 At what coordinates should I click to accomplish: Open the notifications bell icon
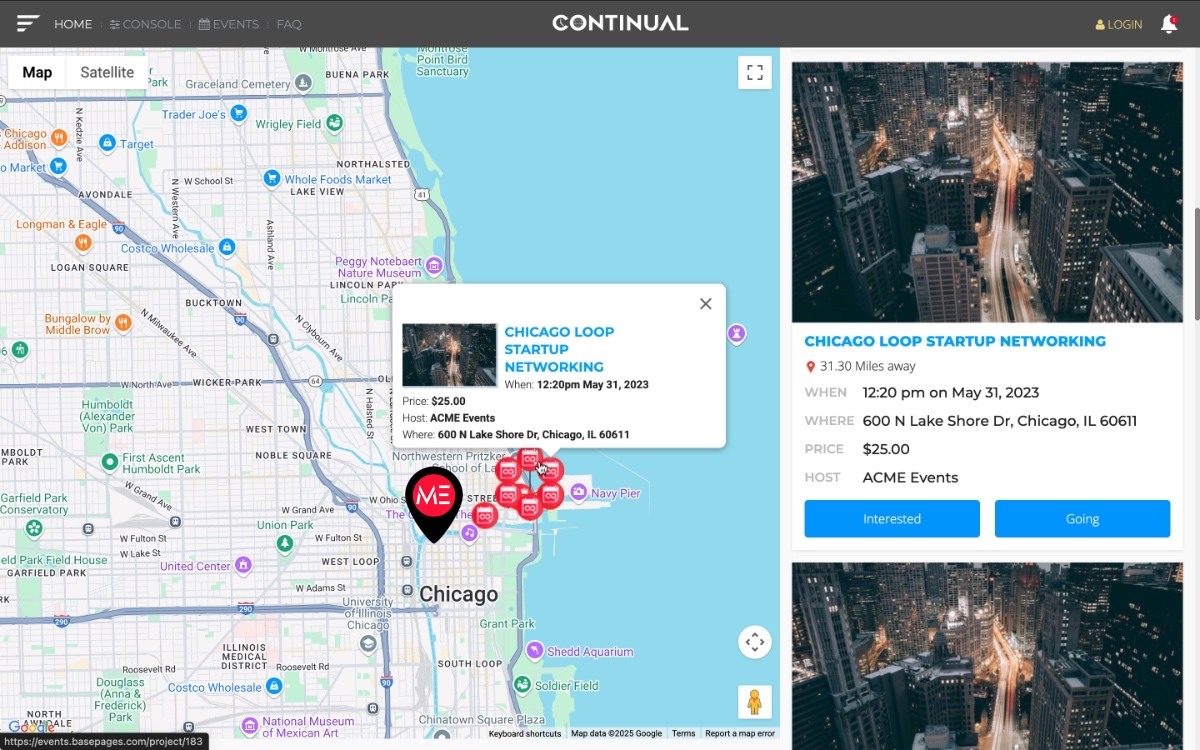click(x=1168, y=24)
